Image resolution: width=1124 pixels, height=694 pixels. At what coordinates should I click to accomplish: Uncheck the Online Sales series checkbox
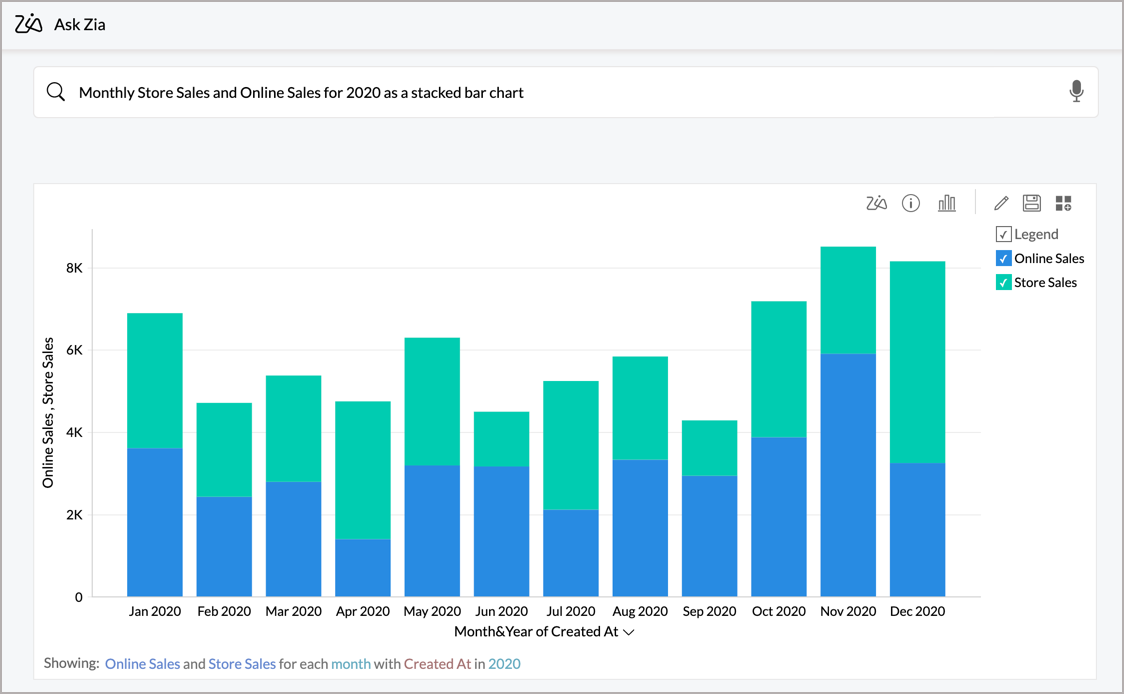tap(1004, 258)
